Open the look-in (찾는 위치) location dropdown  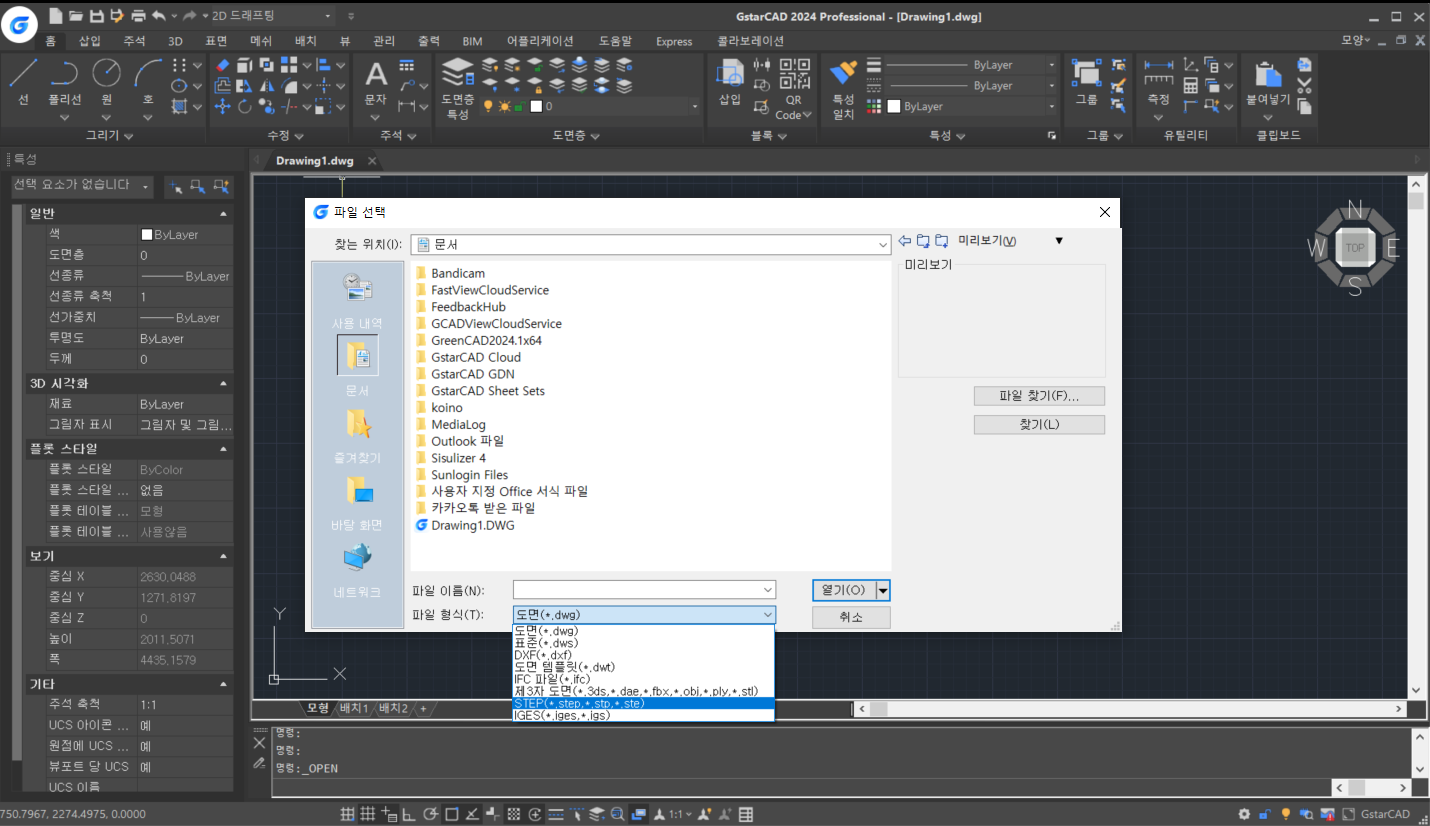click(x=882, y=244)
